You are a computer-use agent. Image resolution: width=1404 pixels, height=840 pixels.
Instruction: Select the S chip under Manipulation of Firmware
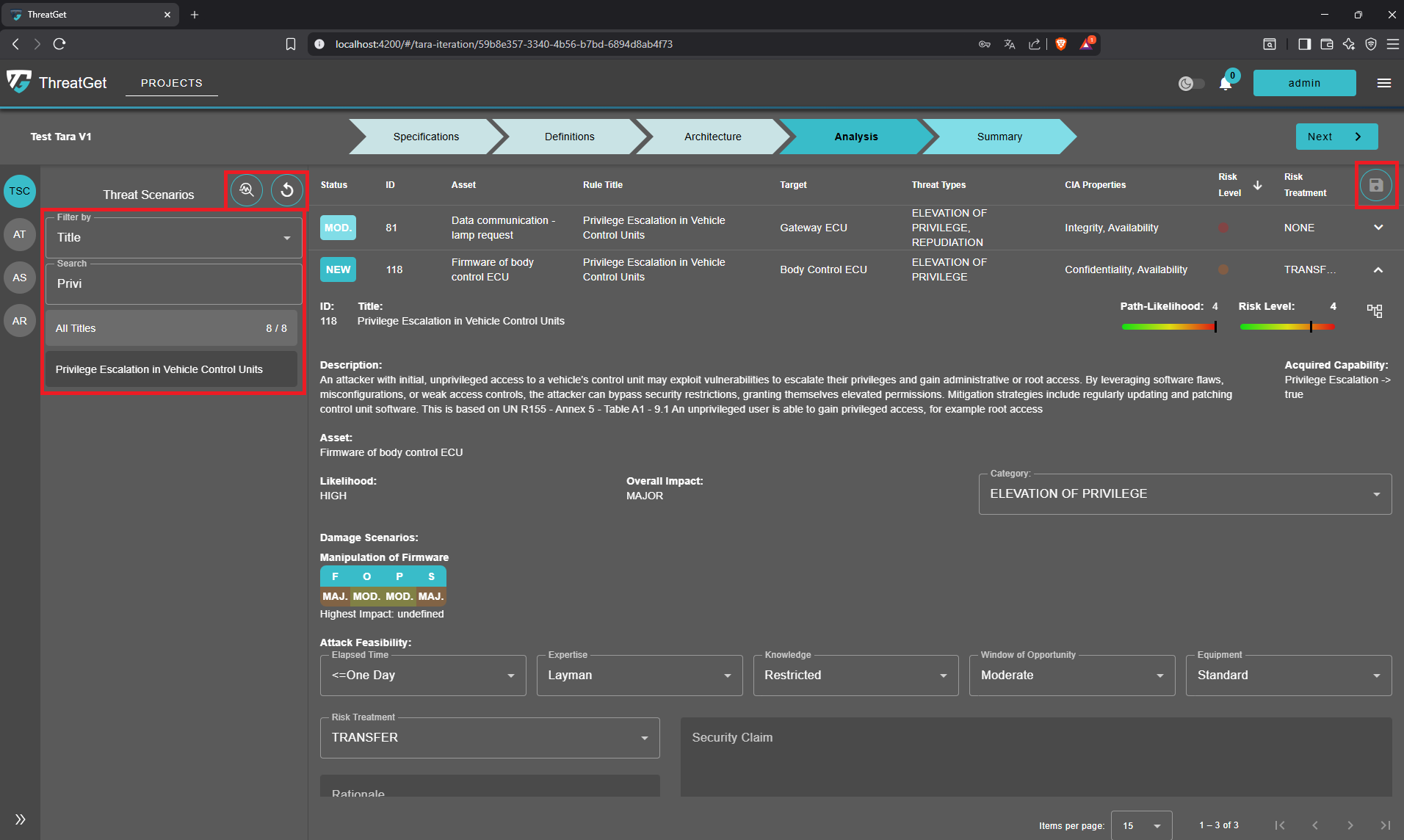point(430,576)
